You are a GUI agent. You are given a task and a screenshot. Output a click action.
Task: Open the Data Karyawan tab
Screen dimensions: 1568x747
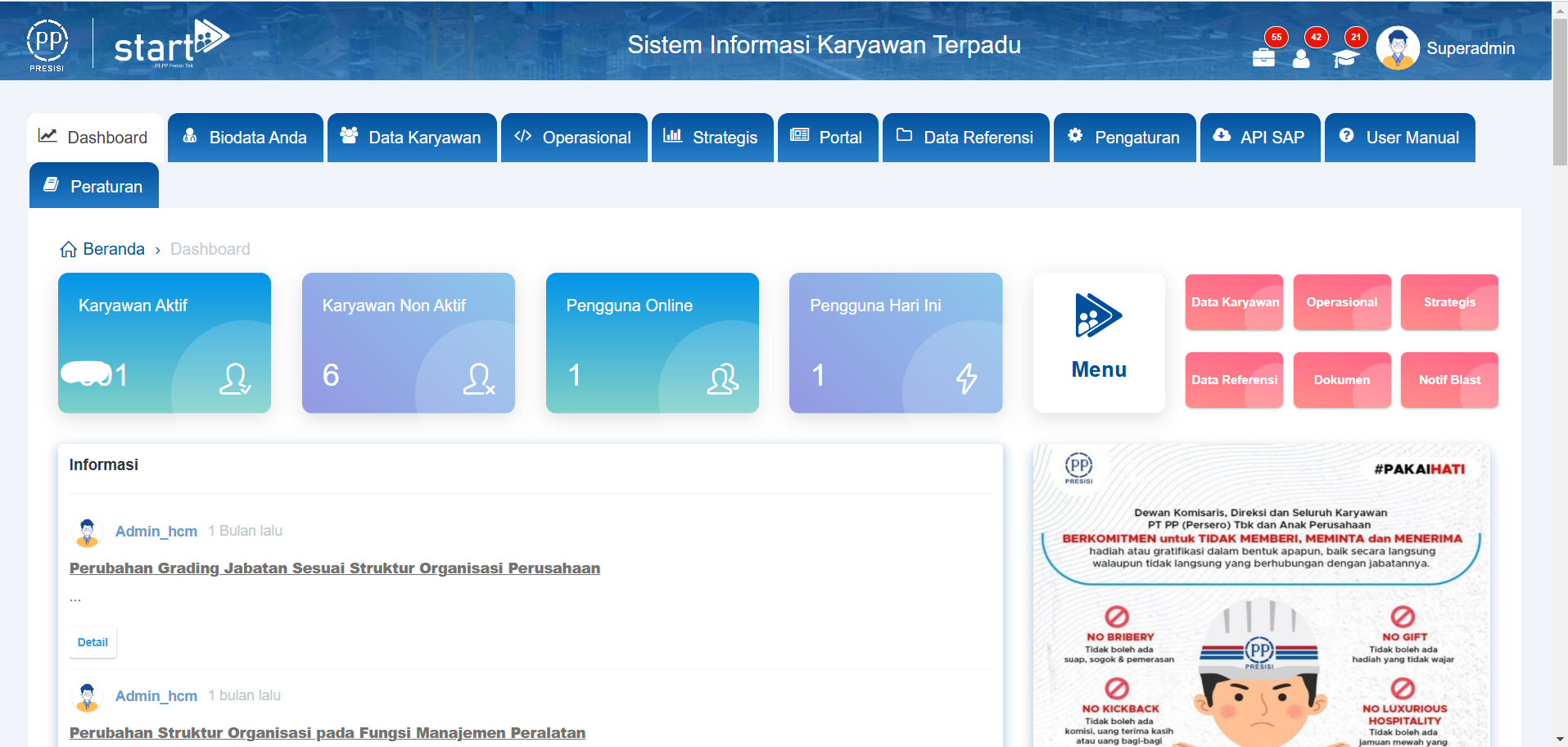coord(412,138)
